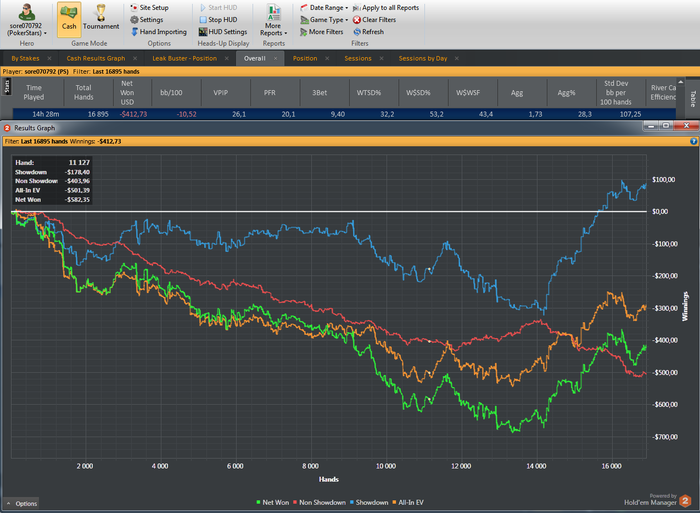Open help icon in Results Graph filter bar

(x=693, y=141)
